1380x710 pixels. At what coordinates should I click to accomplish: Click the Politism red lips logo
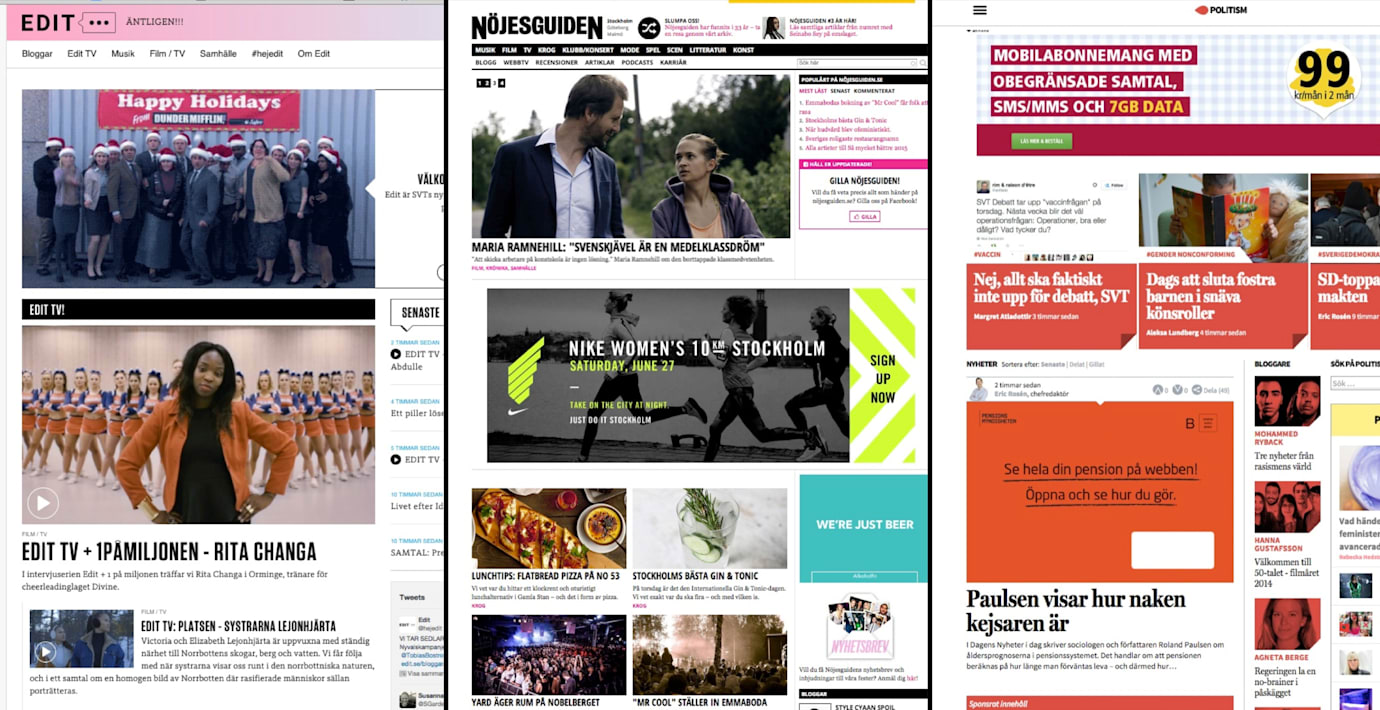pyautogui.click(x=1202, y=10)
